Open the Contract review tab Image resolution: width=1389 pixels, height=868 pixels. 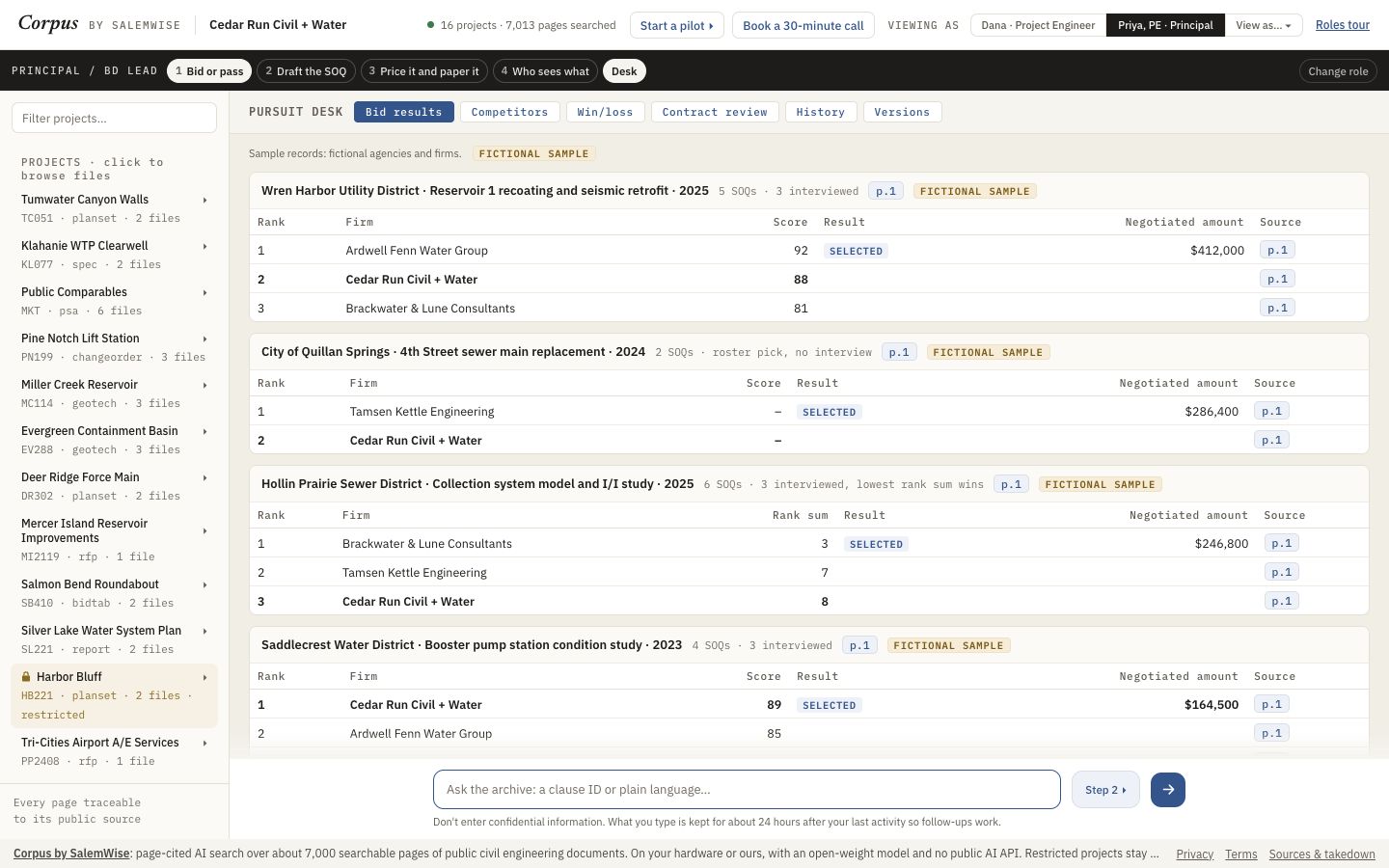coord(715,112)
